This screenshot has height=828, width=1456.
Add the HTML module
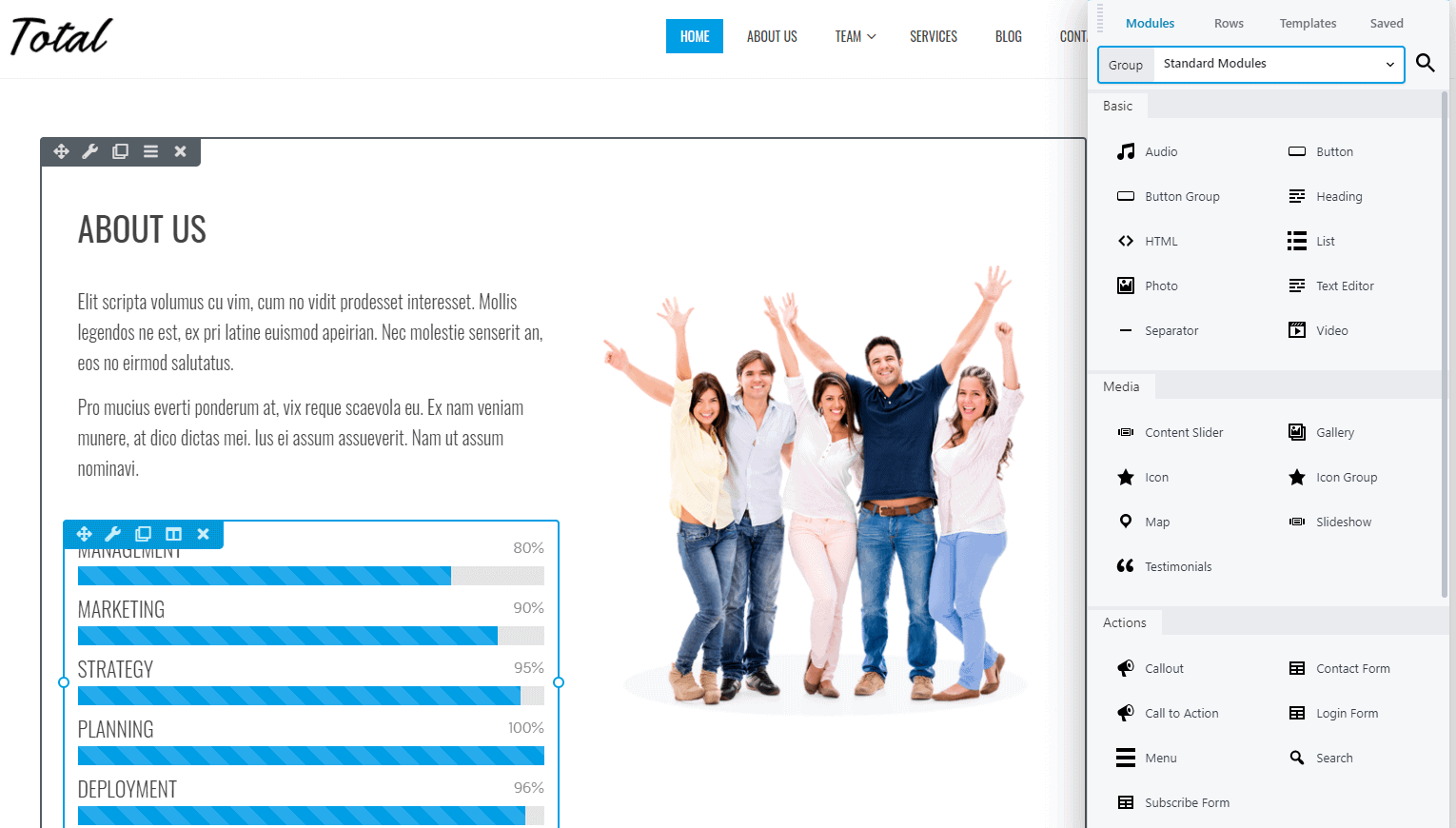[x=1147, y=241]
